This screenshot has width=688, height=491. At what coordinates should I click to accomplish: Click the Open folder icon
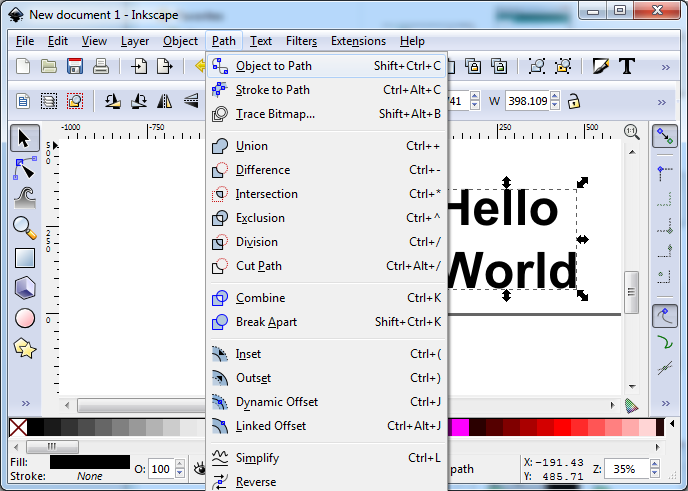coord(49,67)
